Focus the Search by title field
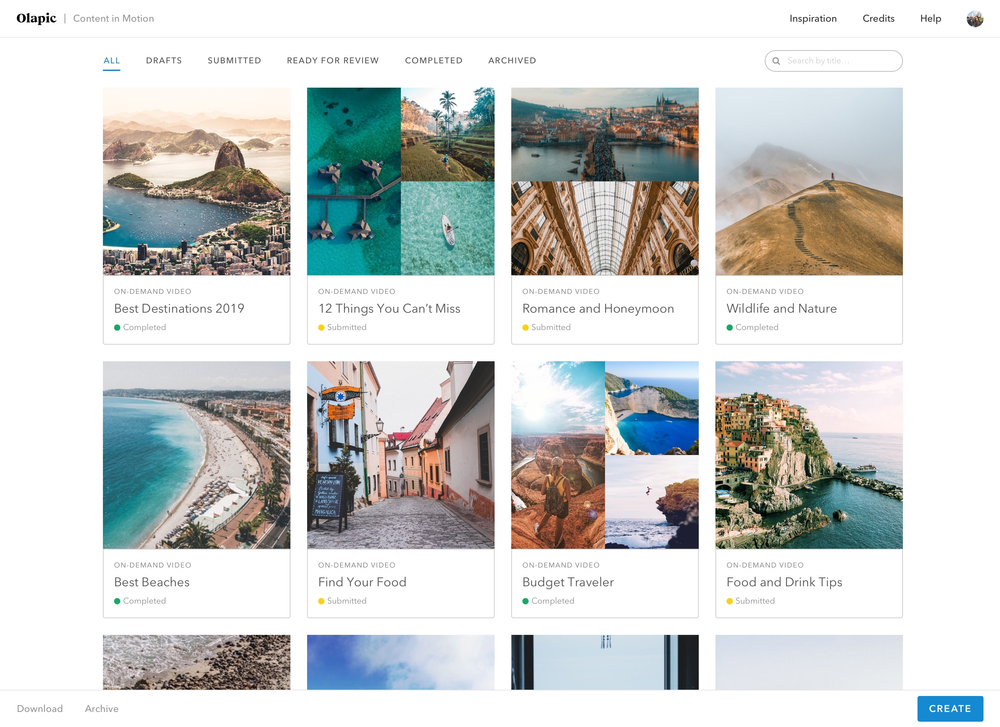The image size is (1000, 727). [834, 61]
